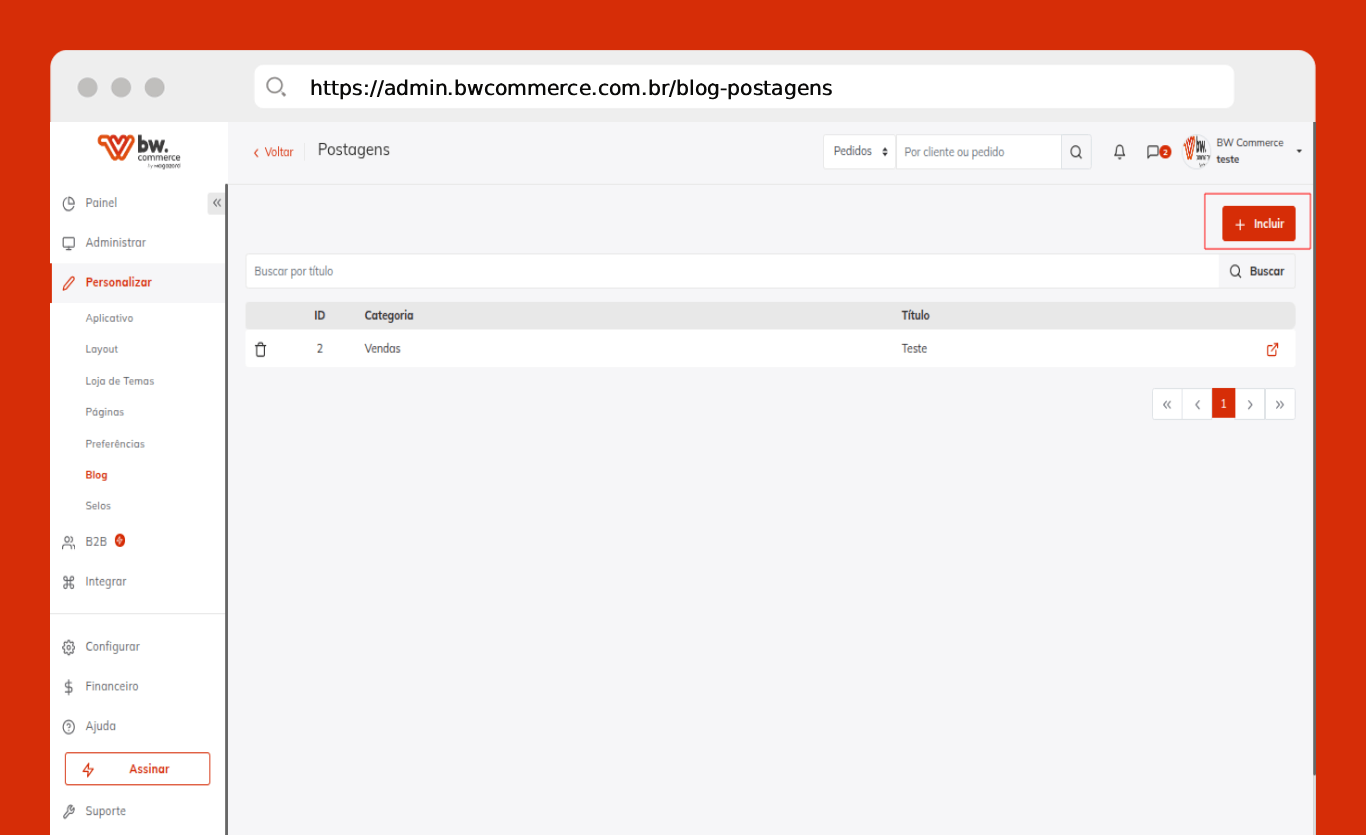Click the Teste title cell
The image size is (1366, 835).
coord(915,349)
